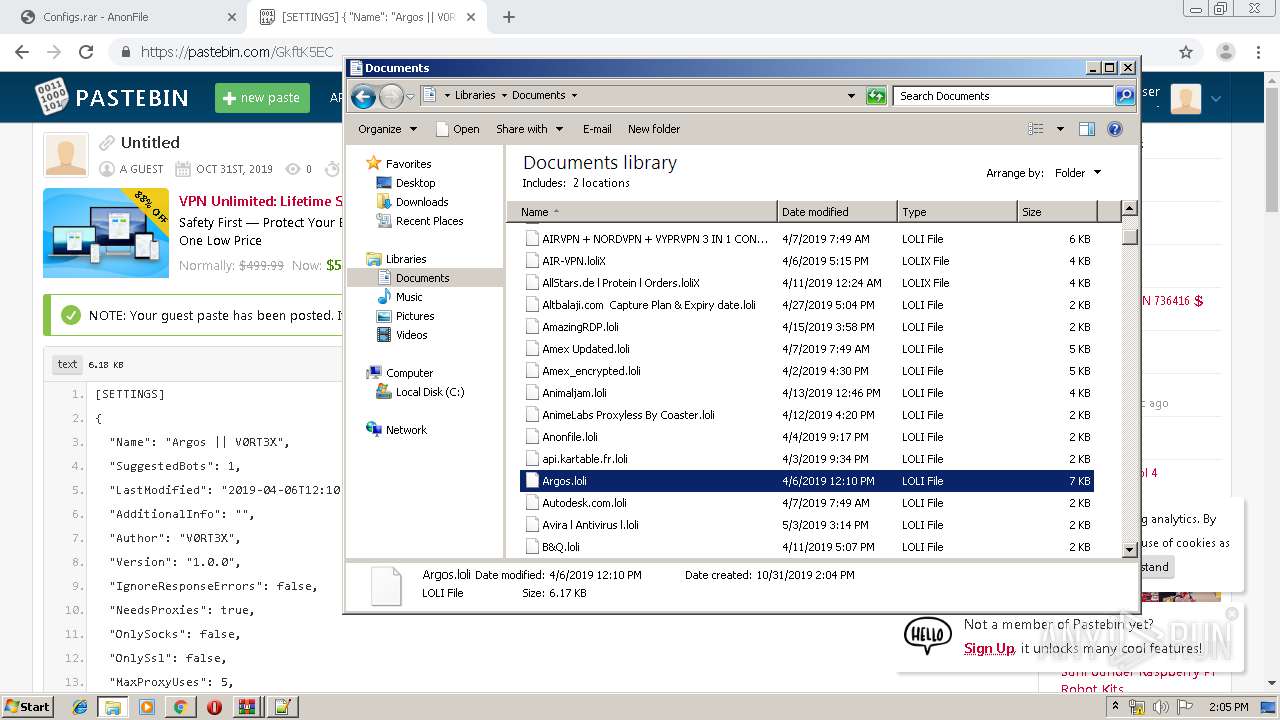Select the Anonfile.loli file
Screen dimensions: 1280x720
(x=570, y=437)
